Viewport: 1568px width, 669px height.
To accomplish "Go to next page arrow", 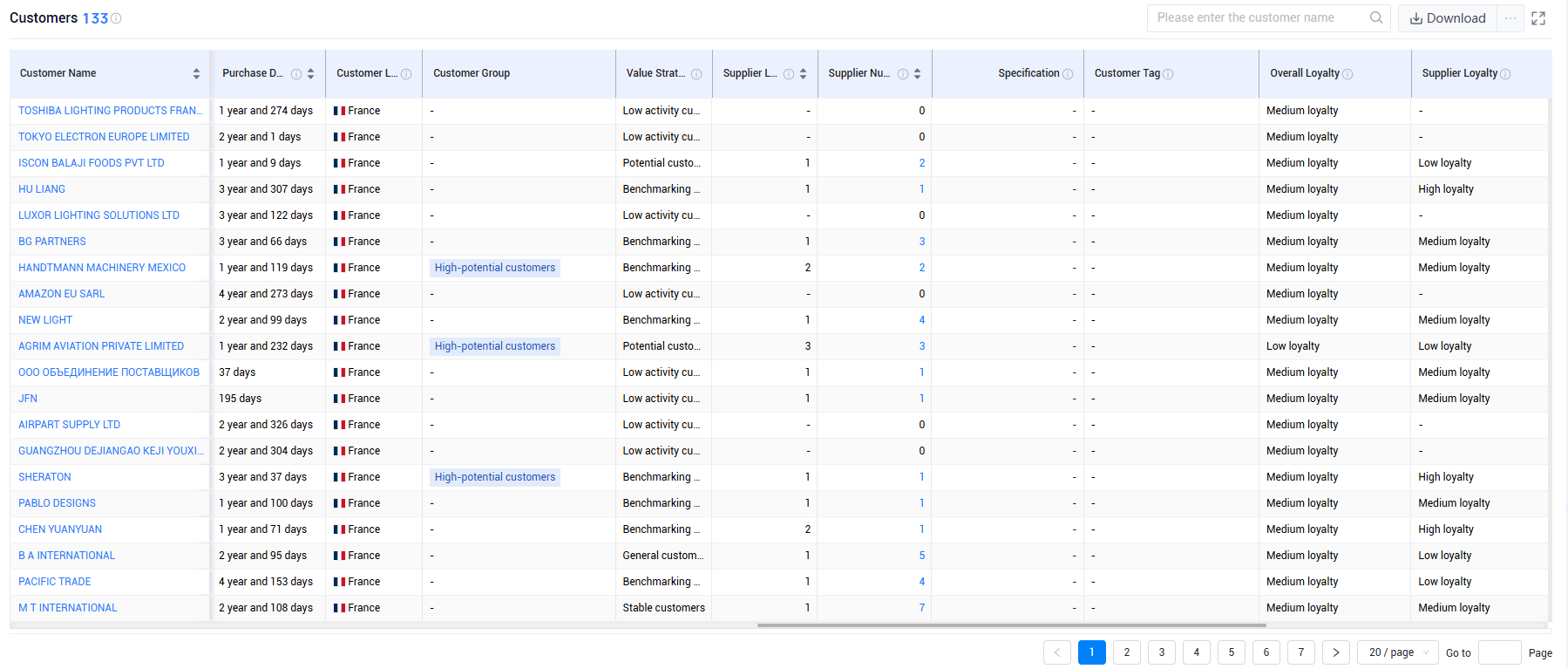I will tap(1336, 652).
